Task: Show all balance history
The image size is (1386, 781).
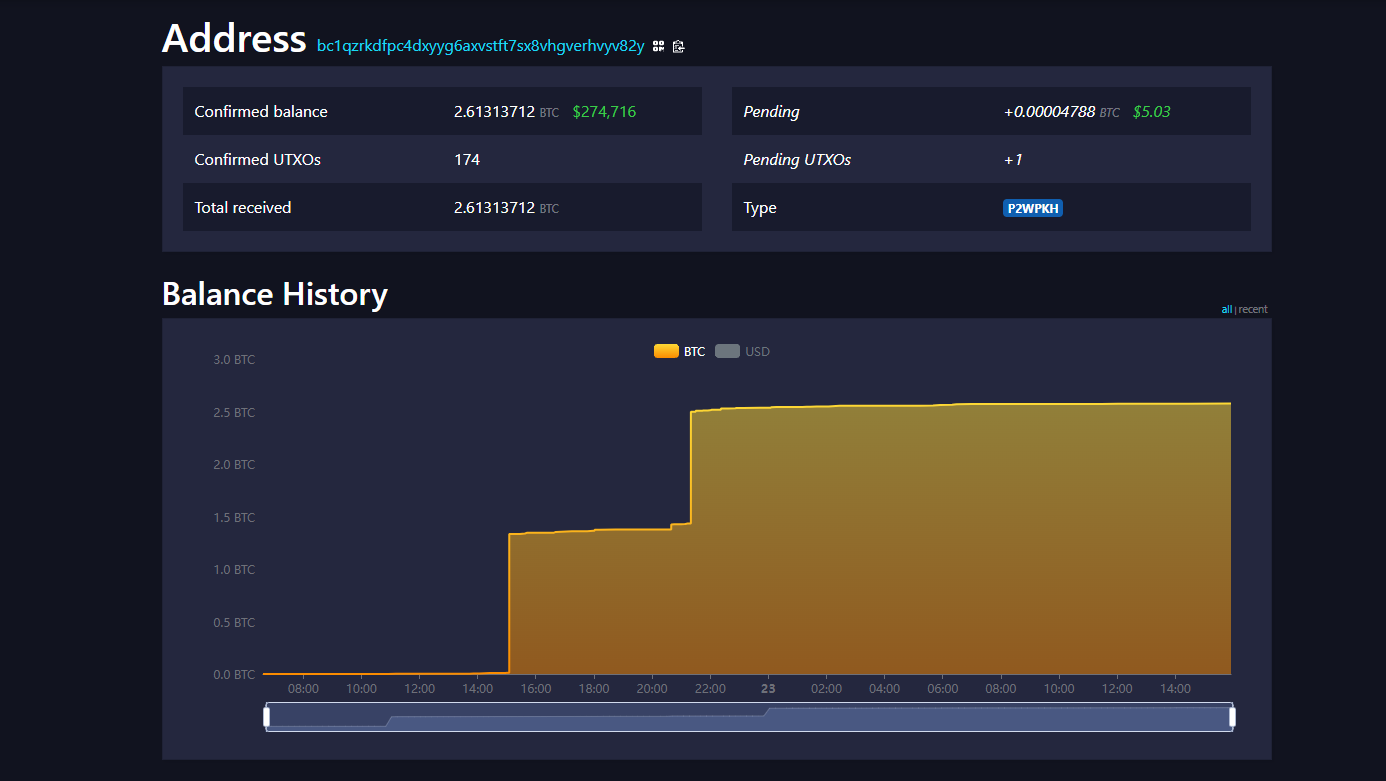Action: (1226, 309)
